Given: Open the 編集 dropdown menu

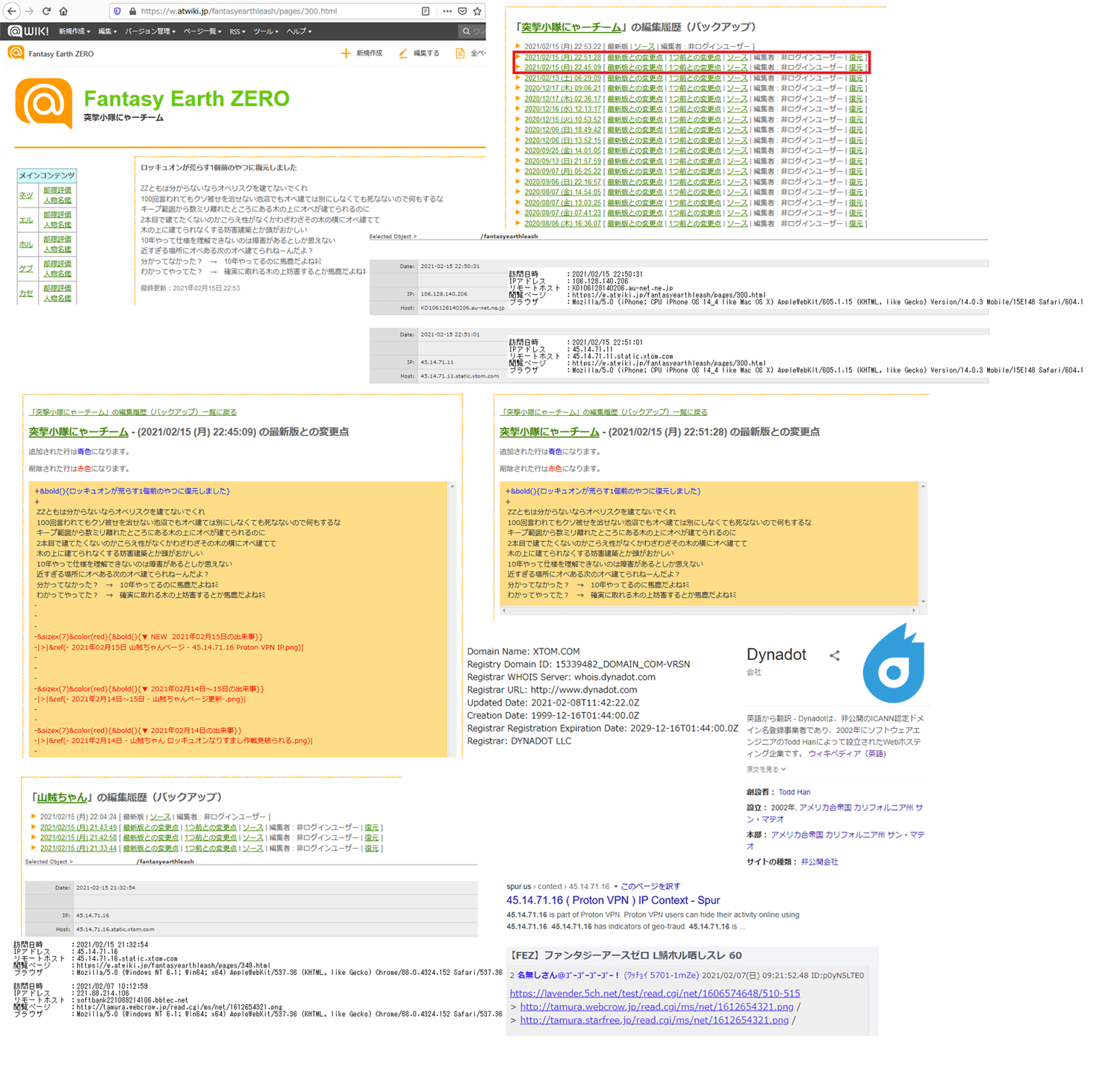Looking at the screenshot, I should click(108, 31).
